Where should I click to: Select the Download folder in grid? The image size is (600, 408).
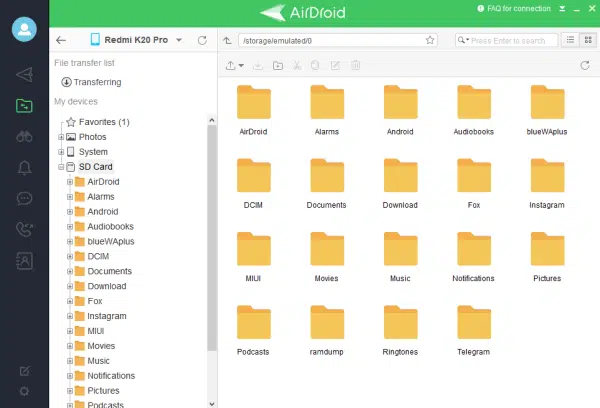(400, 184)
